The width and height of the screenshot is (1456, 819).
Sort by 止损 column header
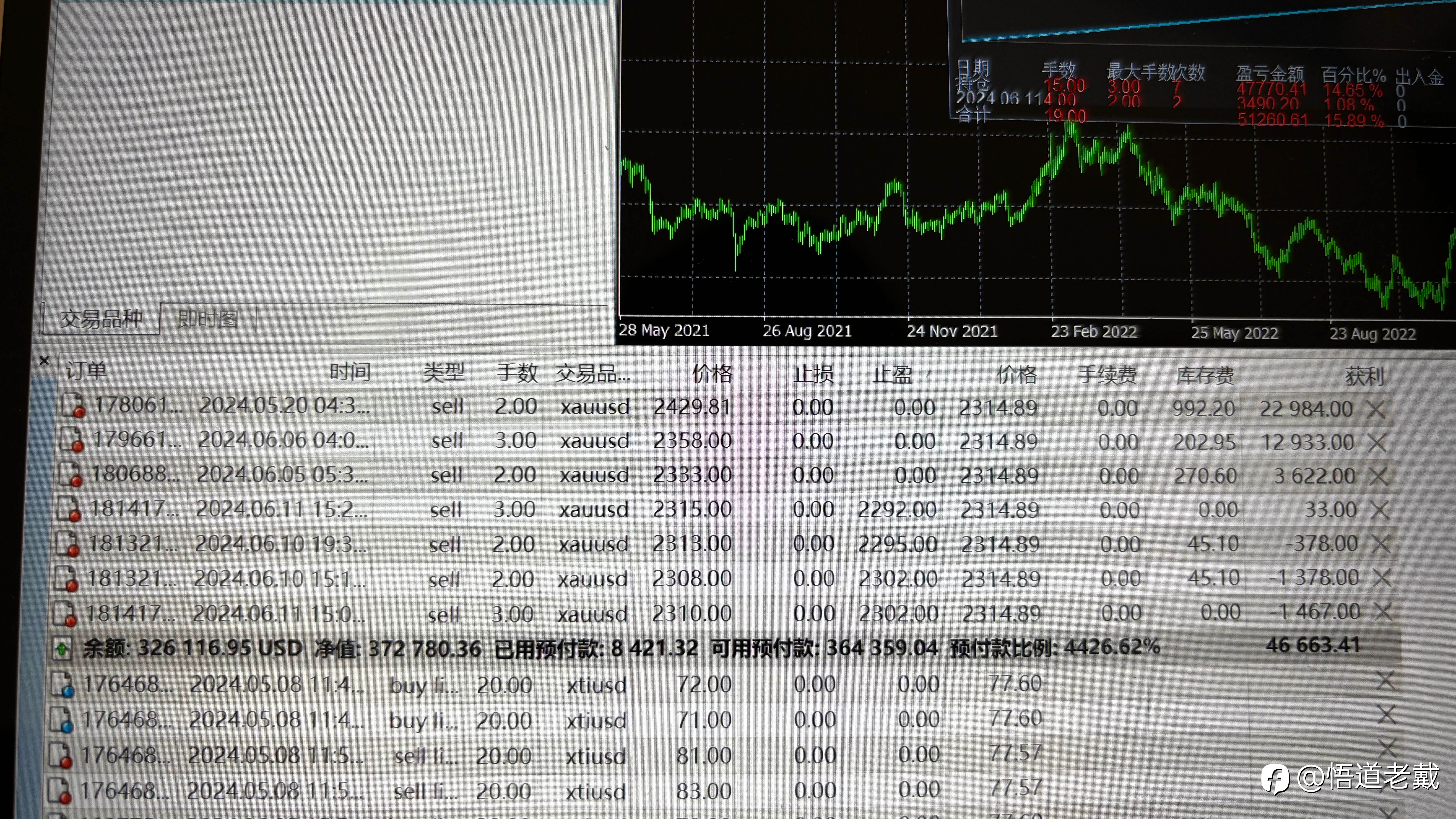(x=813, y=374)
